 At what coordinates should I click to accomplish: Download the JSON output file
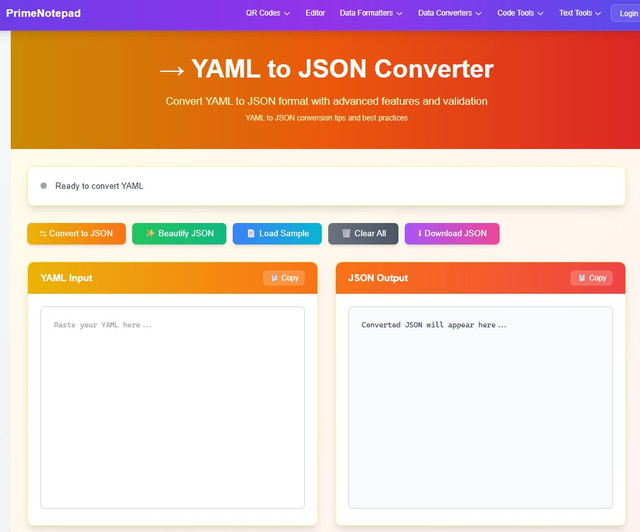click(452, 234)
